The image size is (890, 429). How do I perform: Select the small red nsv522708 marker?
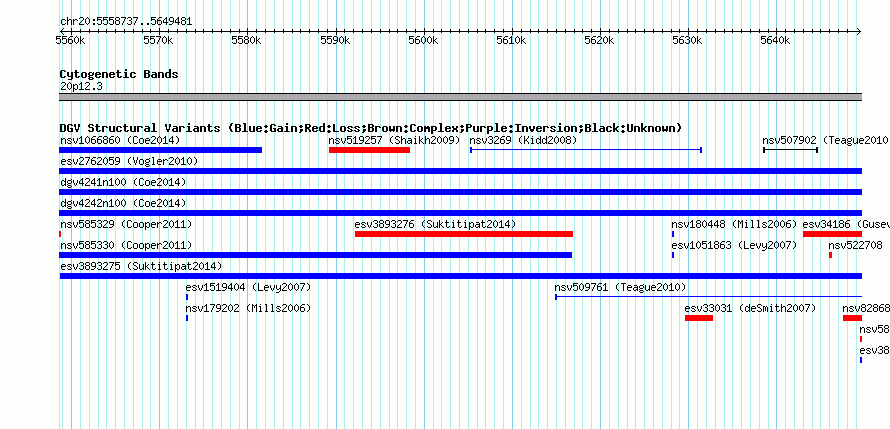(x=830, y=255)
